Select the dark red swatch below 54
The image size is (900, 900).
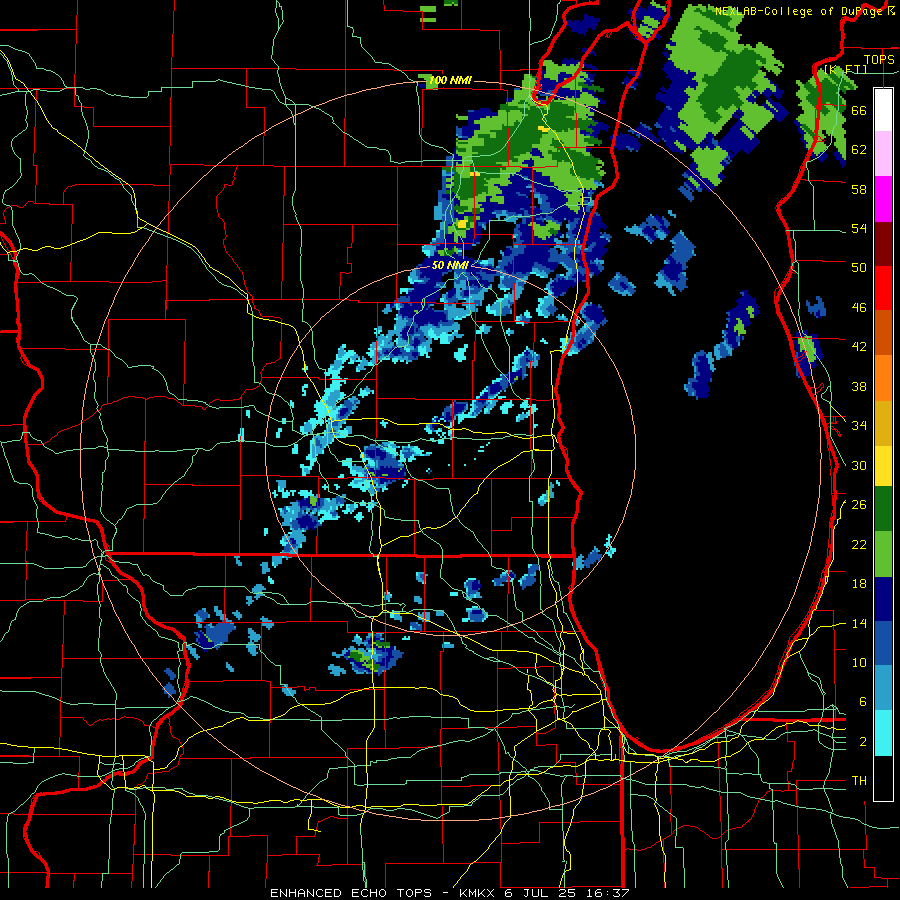(x=883, y=244)
